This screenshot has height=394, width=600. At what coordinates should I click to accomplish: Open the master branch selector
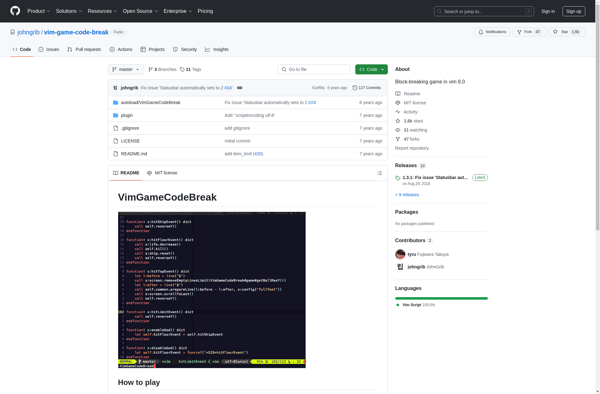[x=126, y=69]
